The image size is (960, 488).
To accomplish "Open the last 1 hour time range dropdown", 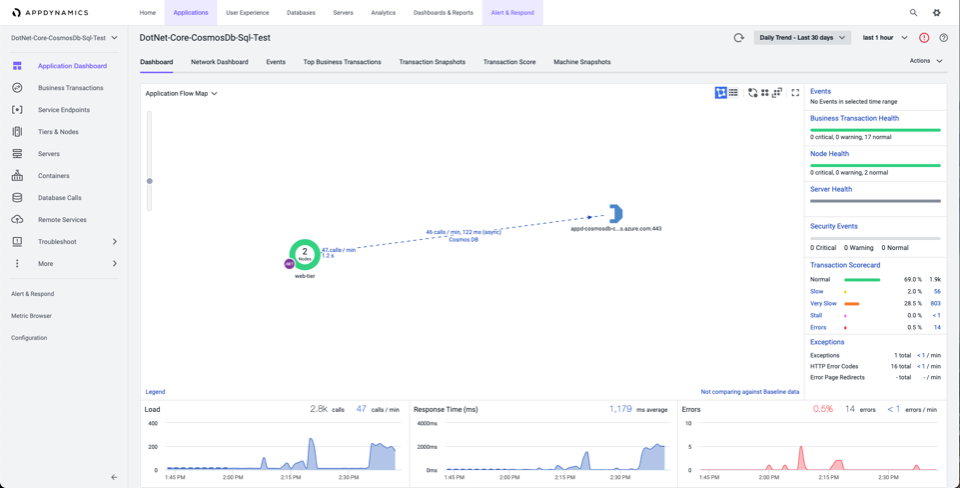I will point(885,38).
